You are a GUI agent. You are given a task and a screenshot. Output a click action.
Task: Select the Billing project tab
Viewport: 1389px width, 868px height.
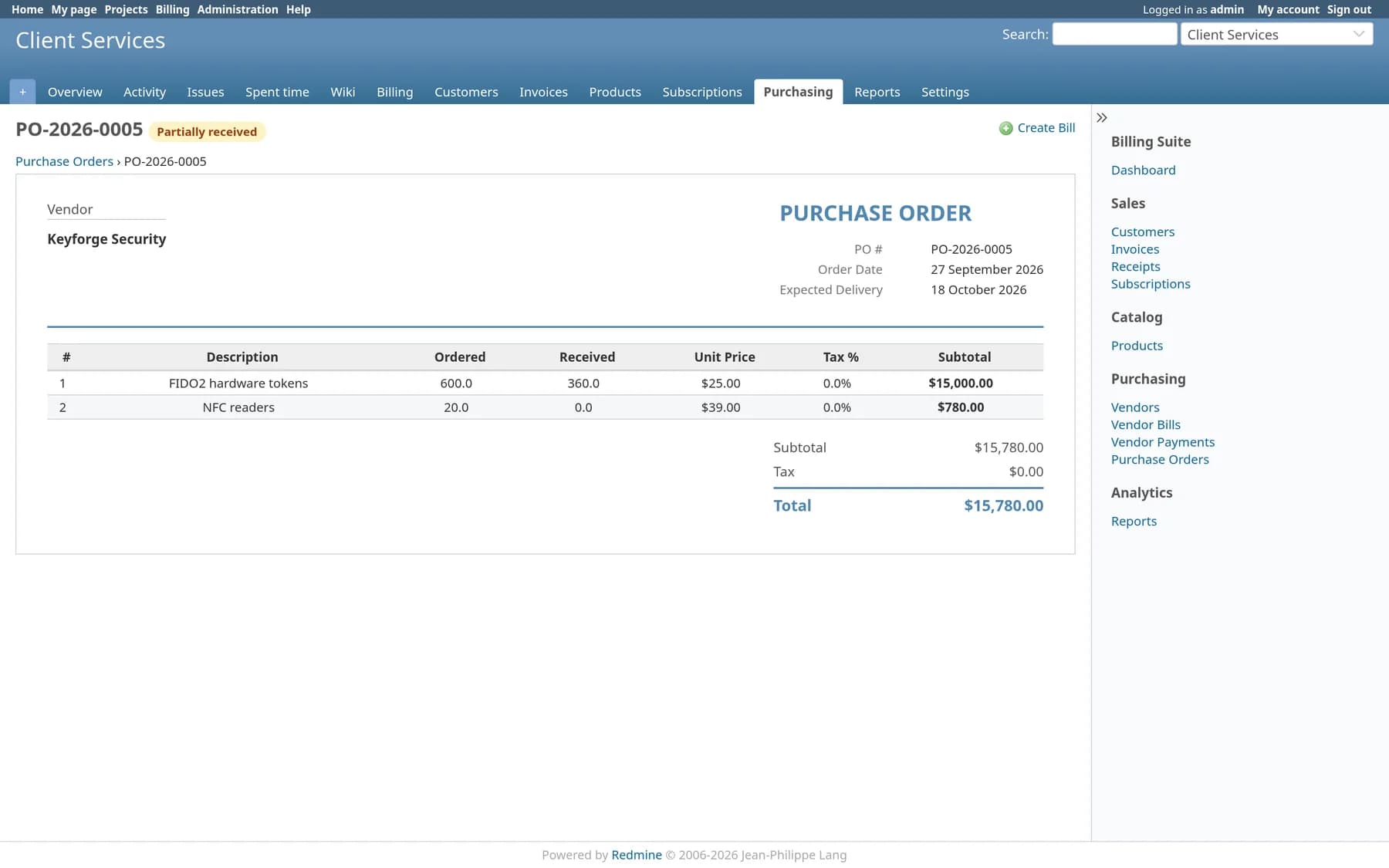coord(394,92)
